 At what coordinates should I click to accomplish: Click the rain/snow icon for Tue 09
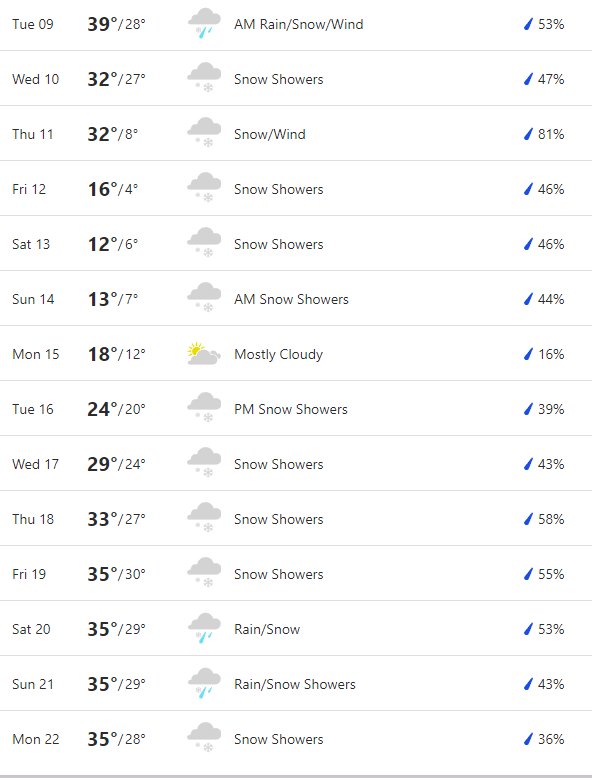(x=204, y=24)
